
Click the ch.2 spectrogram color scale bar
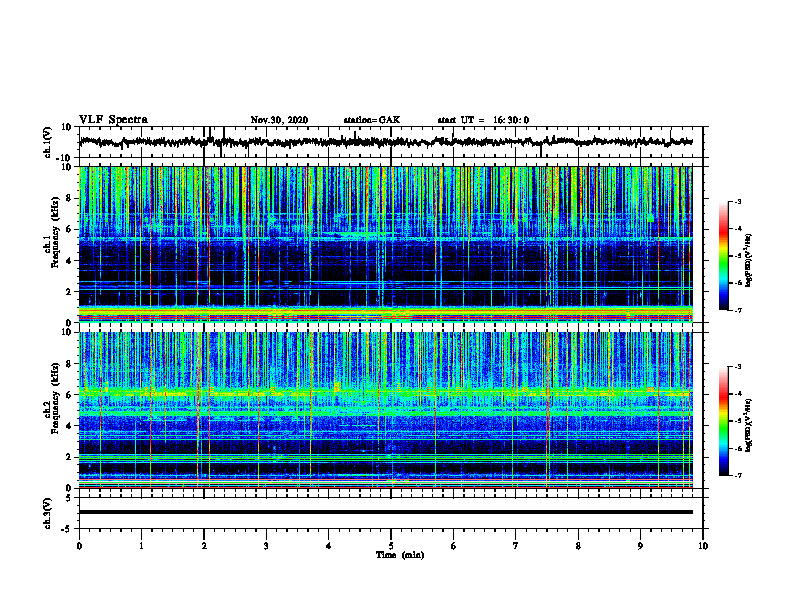(724, 421)
